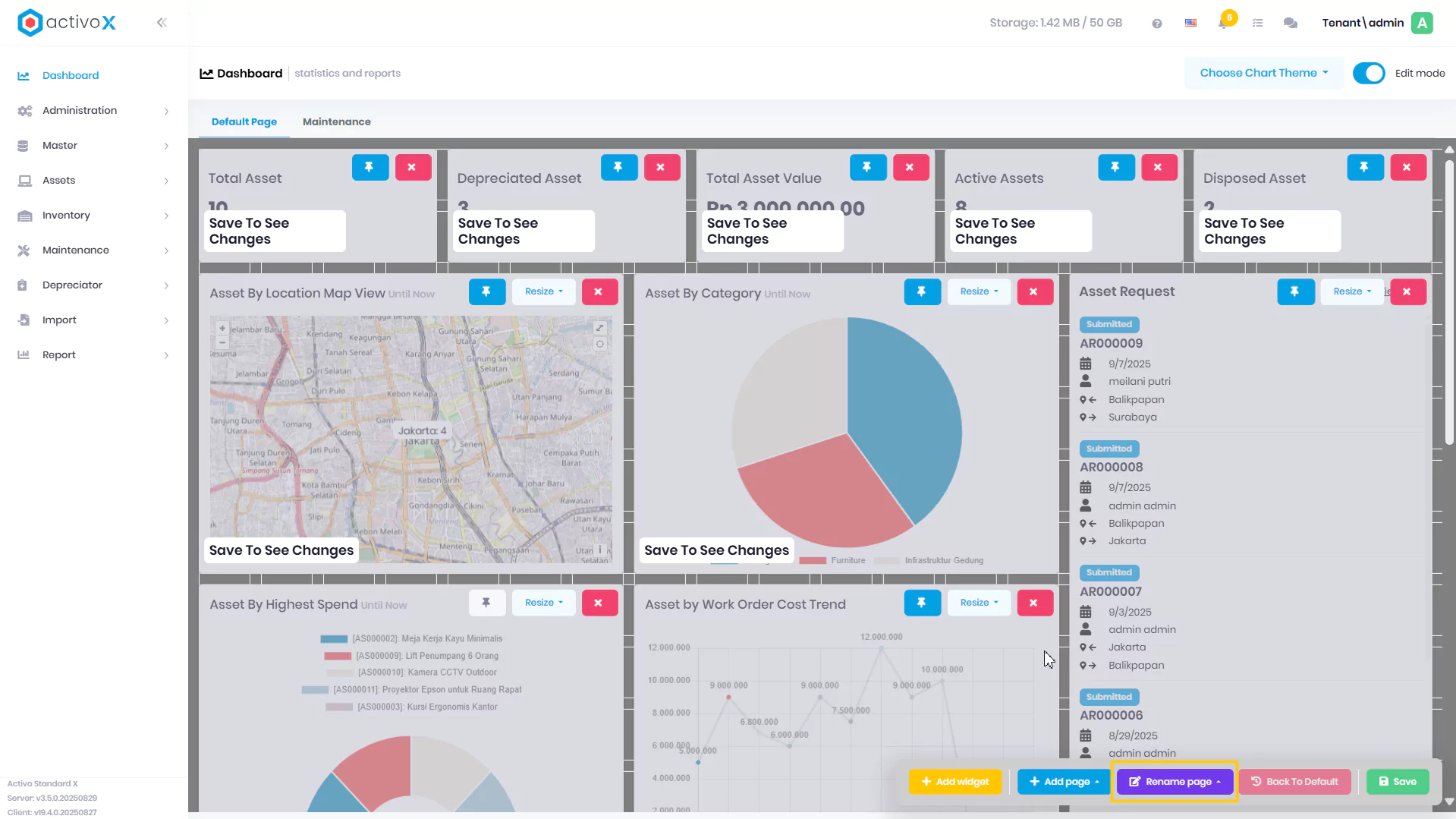Click the language flag icon
This screenshot has height=819, width=1456.
[x=1190, y=23]
